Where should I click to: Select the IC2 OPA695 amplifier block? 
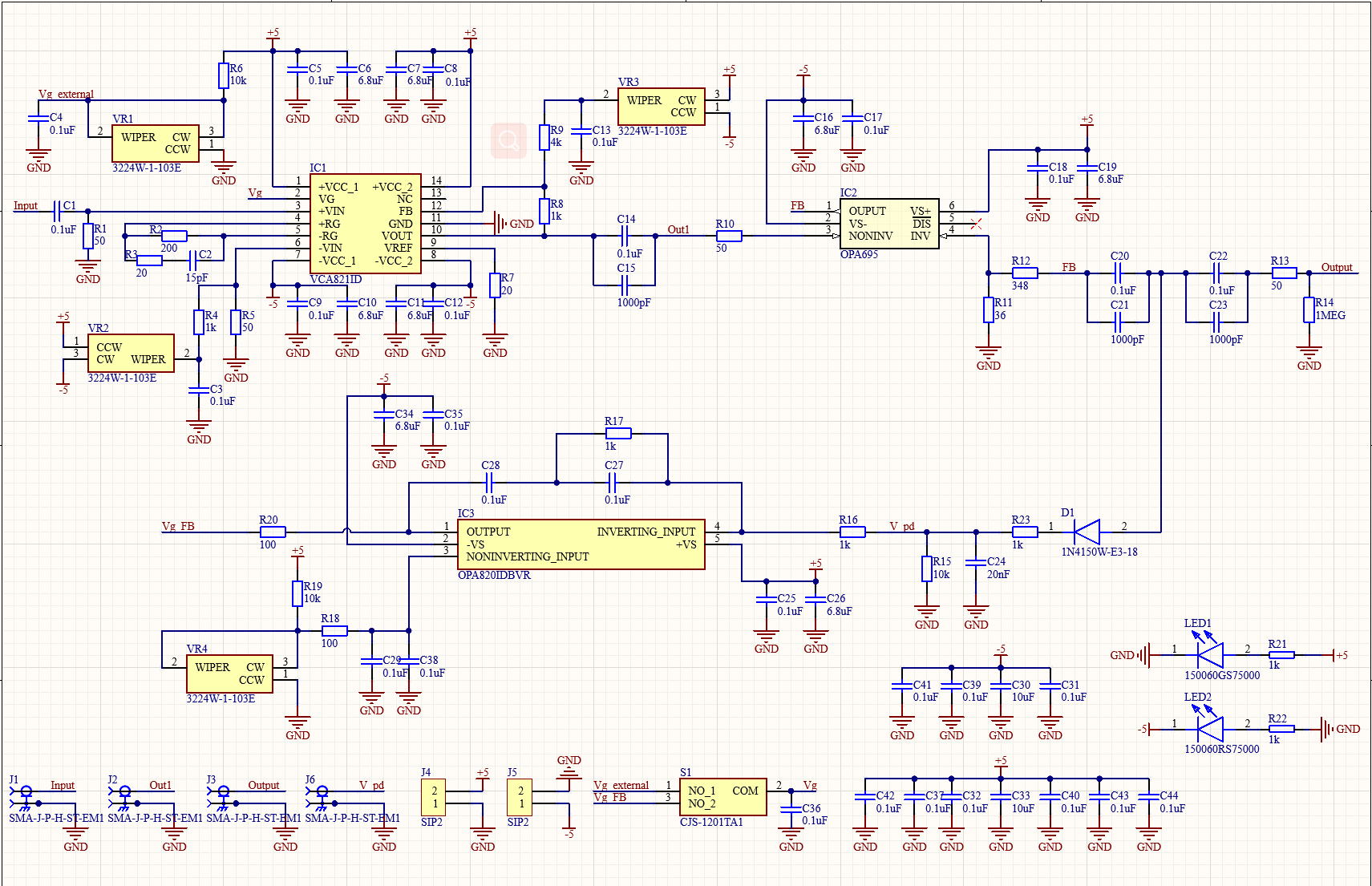[x=889, y=224]
